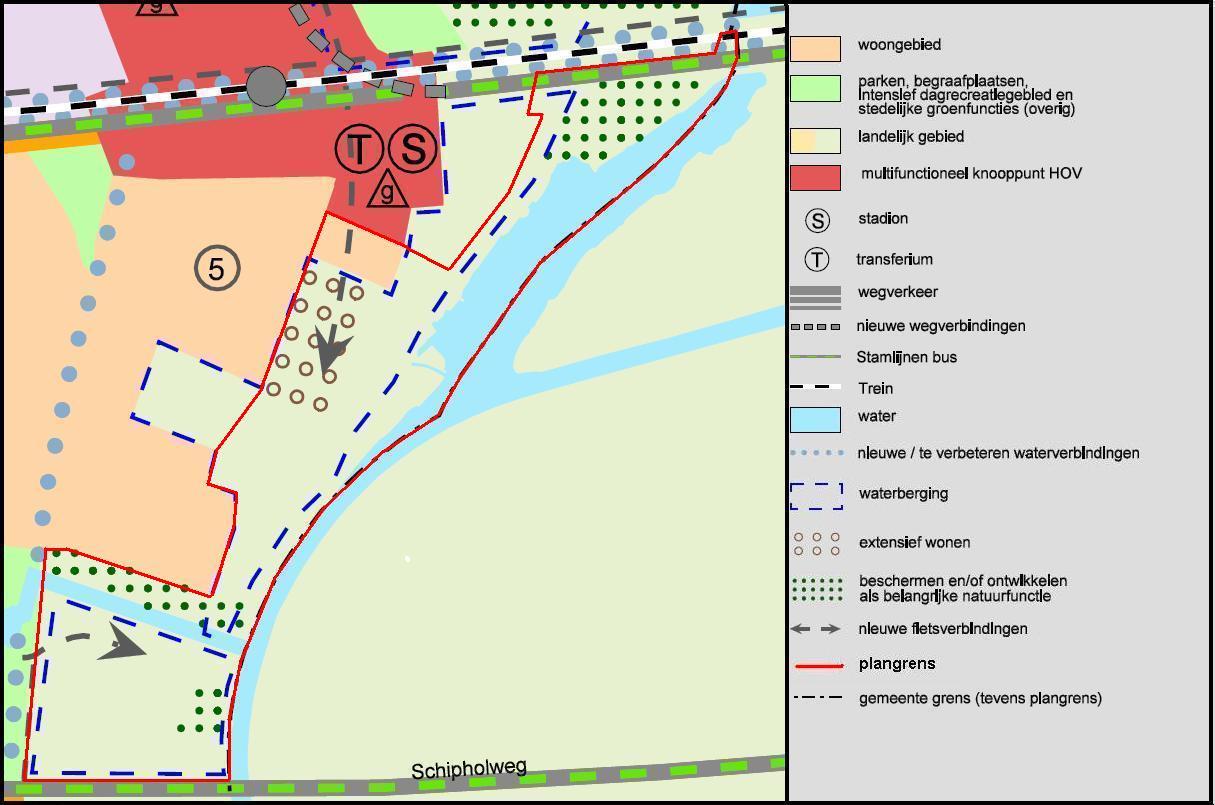This screenshot has height=805, width=1215.
Task: Click the red multifunctioneel knooppunt HOV swatch
Action: pos(815,178)
